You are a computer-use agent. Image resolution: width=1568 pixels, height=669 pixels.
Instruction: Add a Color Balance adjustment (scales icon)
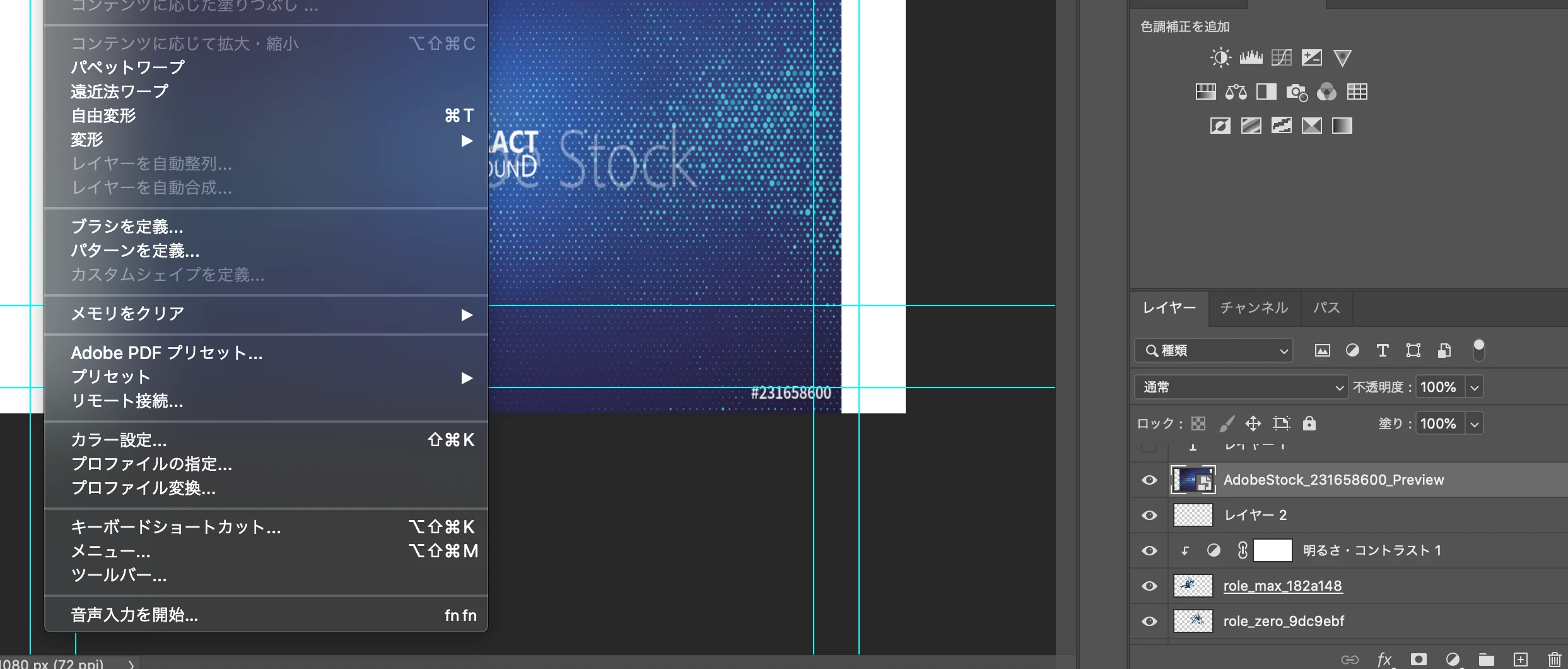tap(1236, 92)
